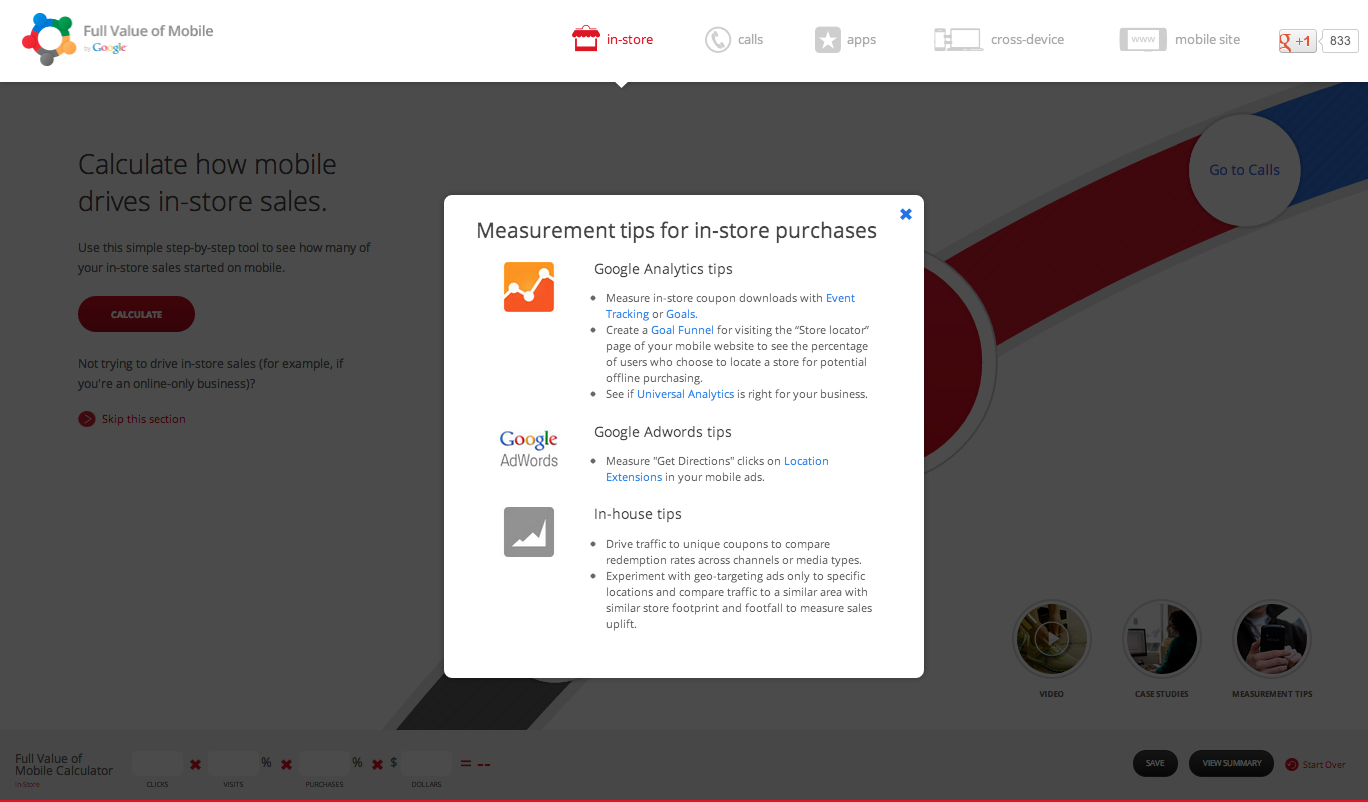The width and height of the screenshot is (1368, 802).
Task: Click the popup title Measurement tips for in-store purchases
Action: pos(676,231)
